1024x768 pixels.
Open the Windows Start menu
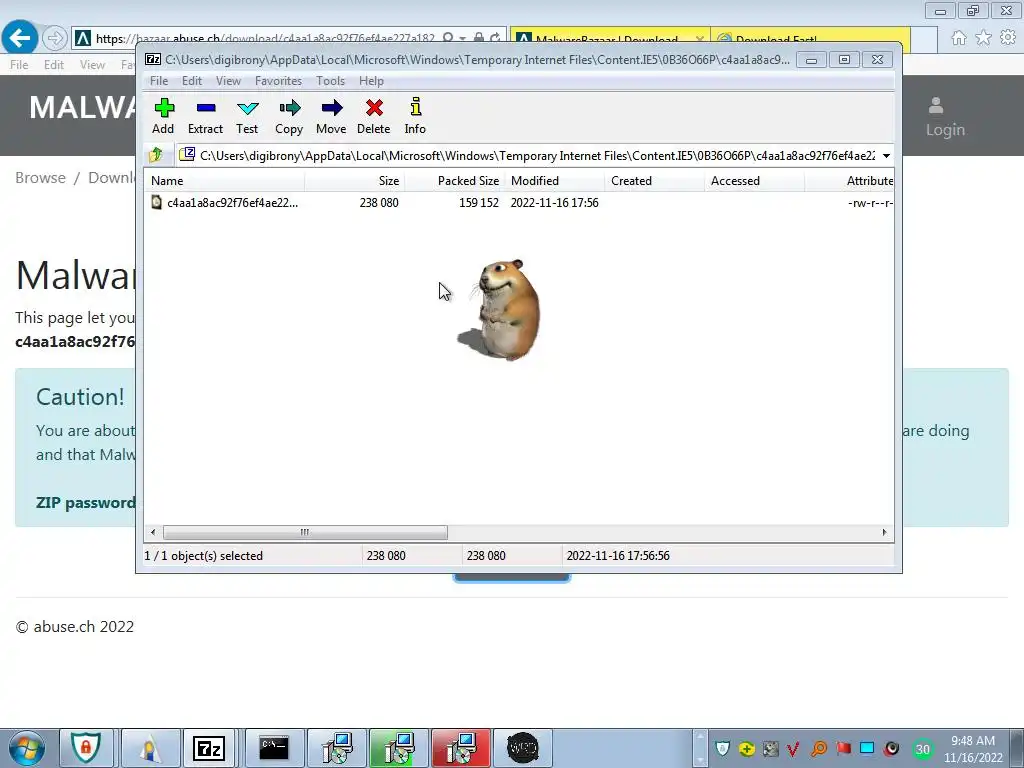click(27, 748)
